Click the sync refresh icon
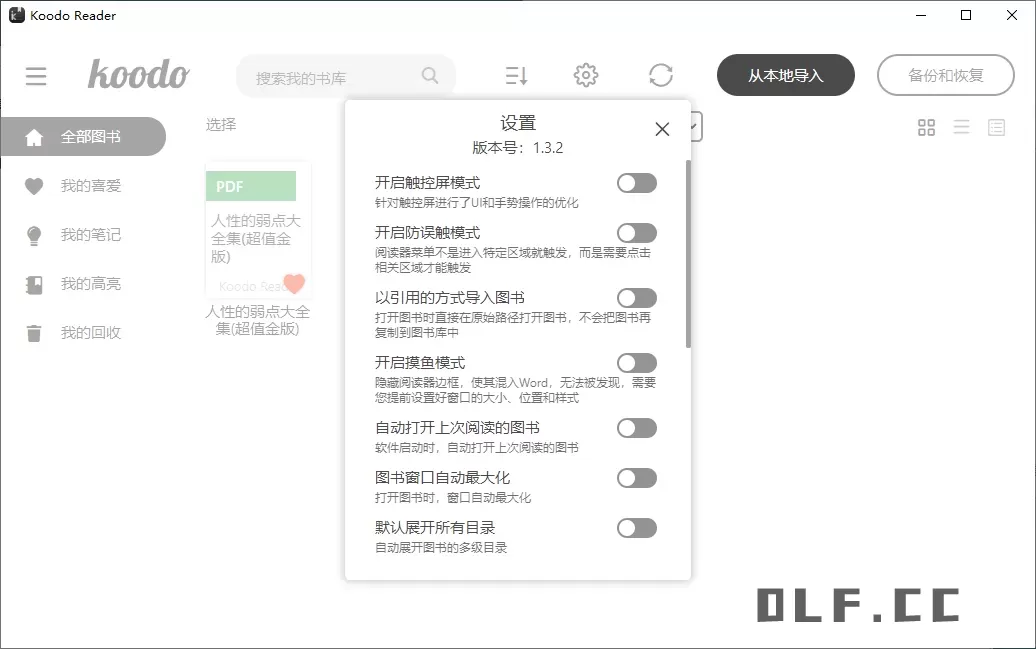This screenshot has height=649, width=1036. (x=660, y=74)
